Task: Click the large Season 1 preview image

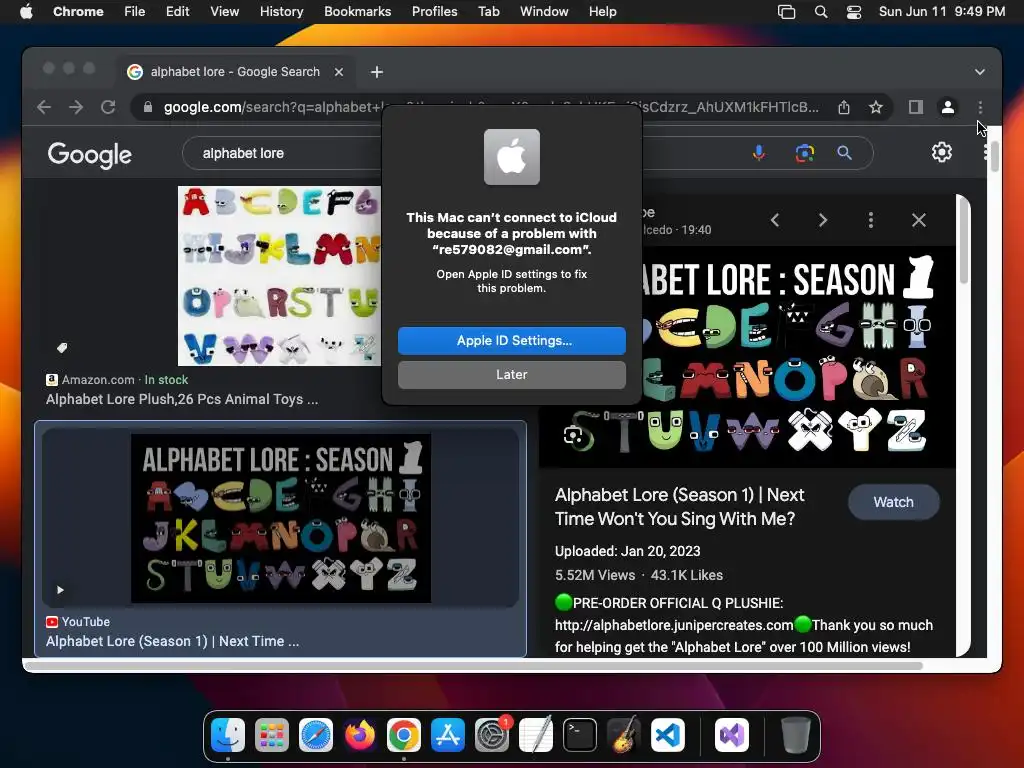Action: [x=746, y=357]
